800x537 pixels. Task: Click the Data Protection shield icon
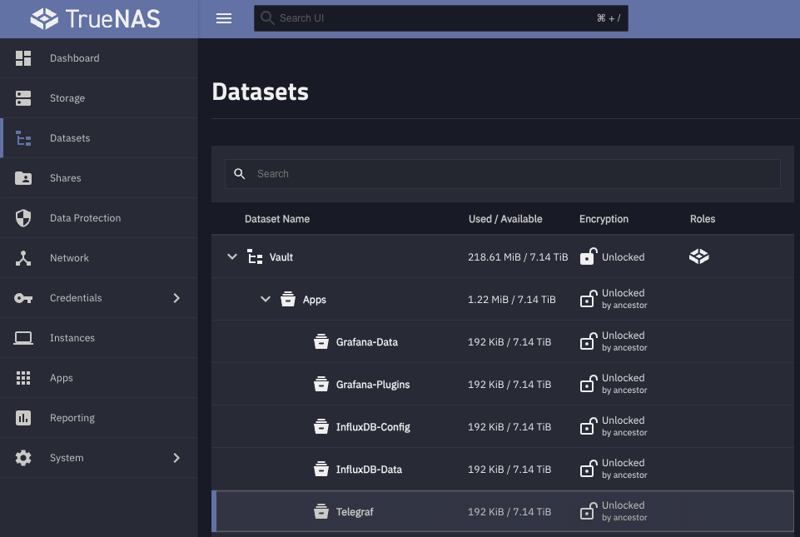(23, 218)
